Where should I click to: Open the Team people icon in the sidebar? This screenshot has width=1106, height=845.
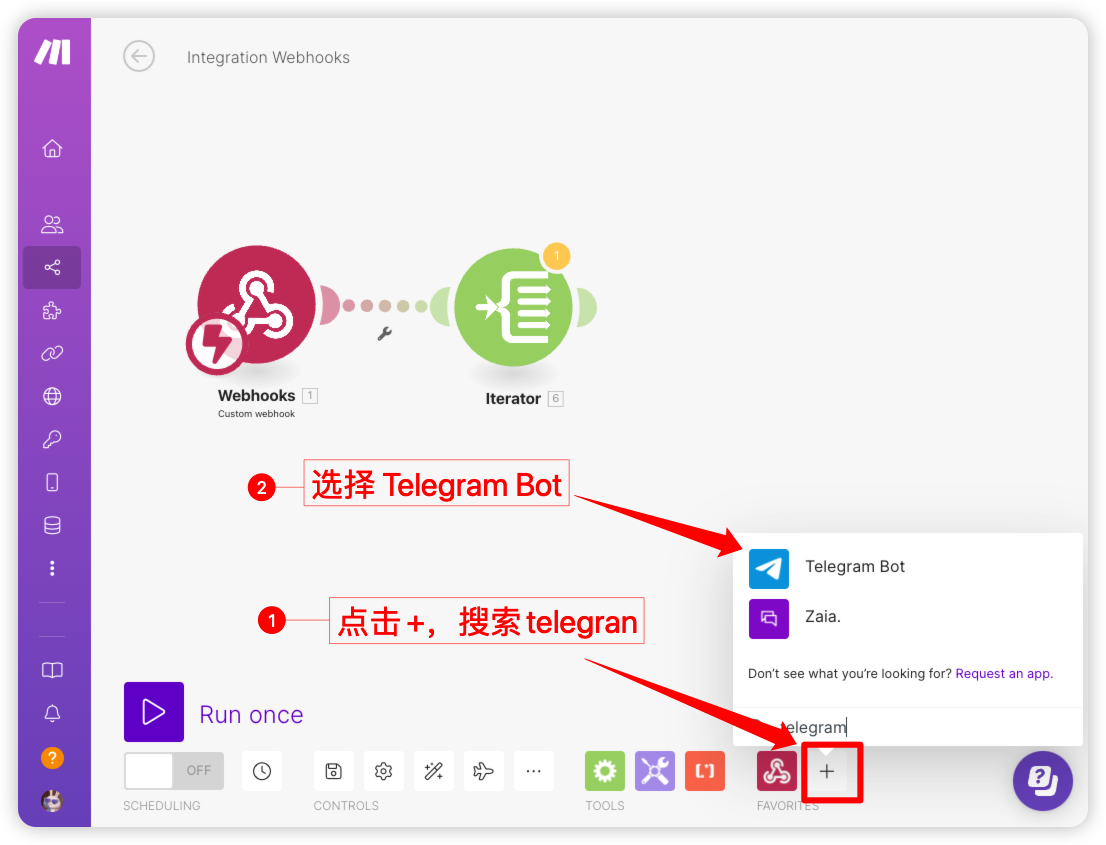coord(52,224)
